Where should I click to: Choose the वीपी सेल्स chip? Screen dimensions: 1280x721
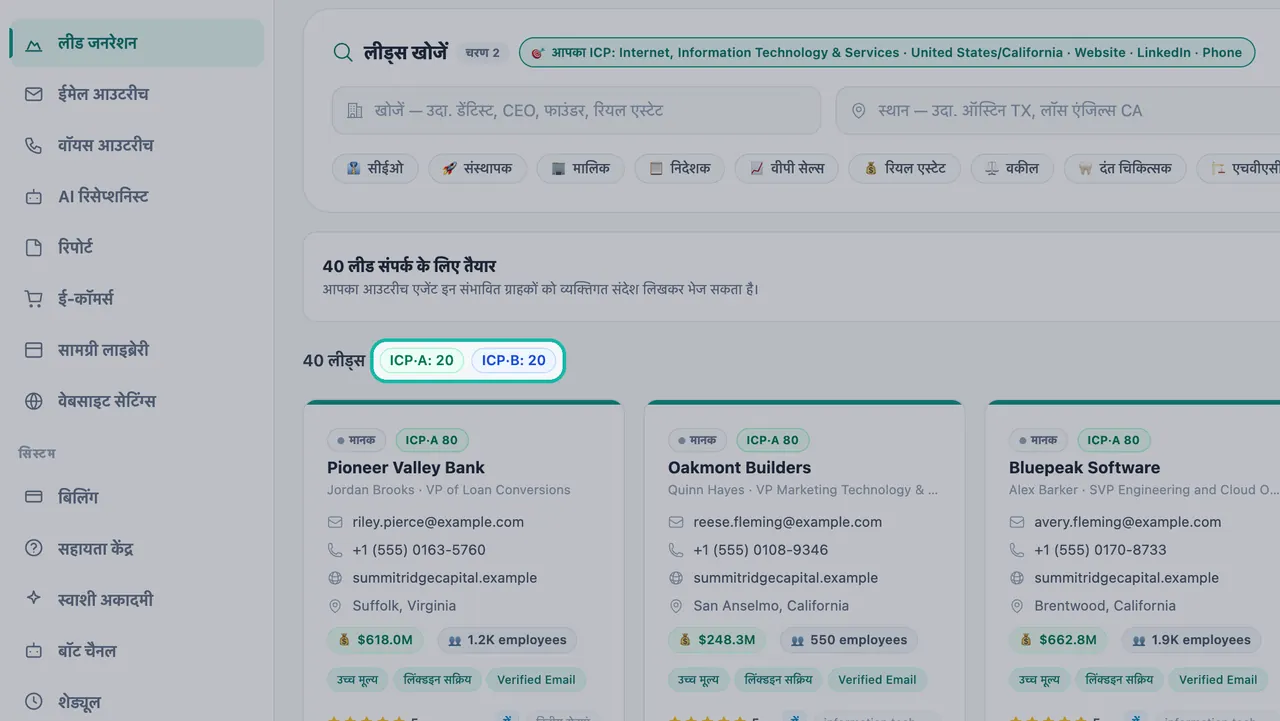point(787,168)
